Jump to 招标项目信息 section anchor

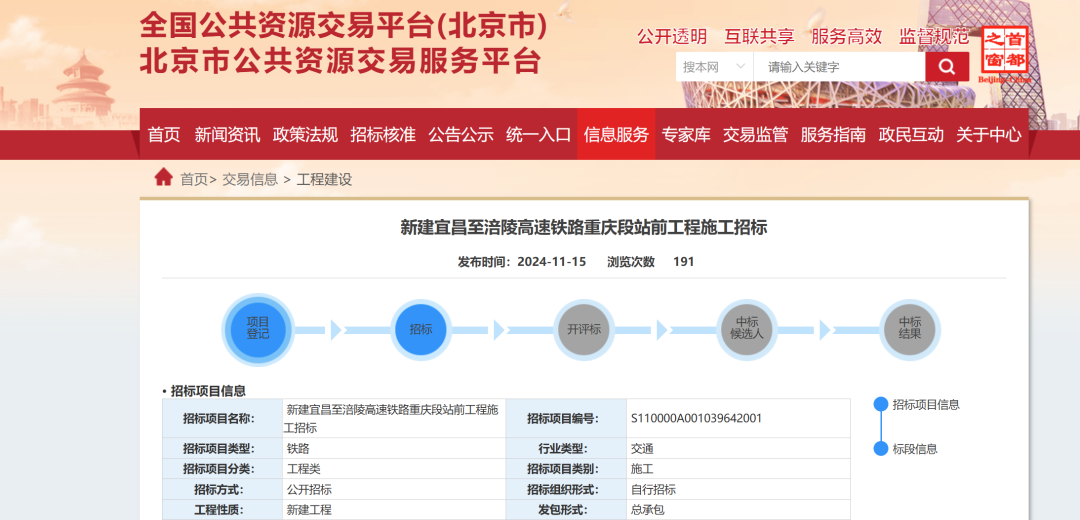tap(925, 405)
